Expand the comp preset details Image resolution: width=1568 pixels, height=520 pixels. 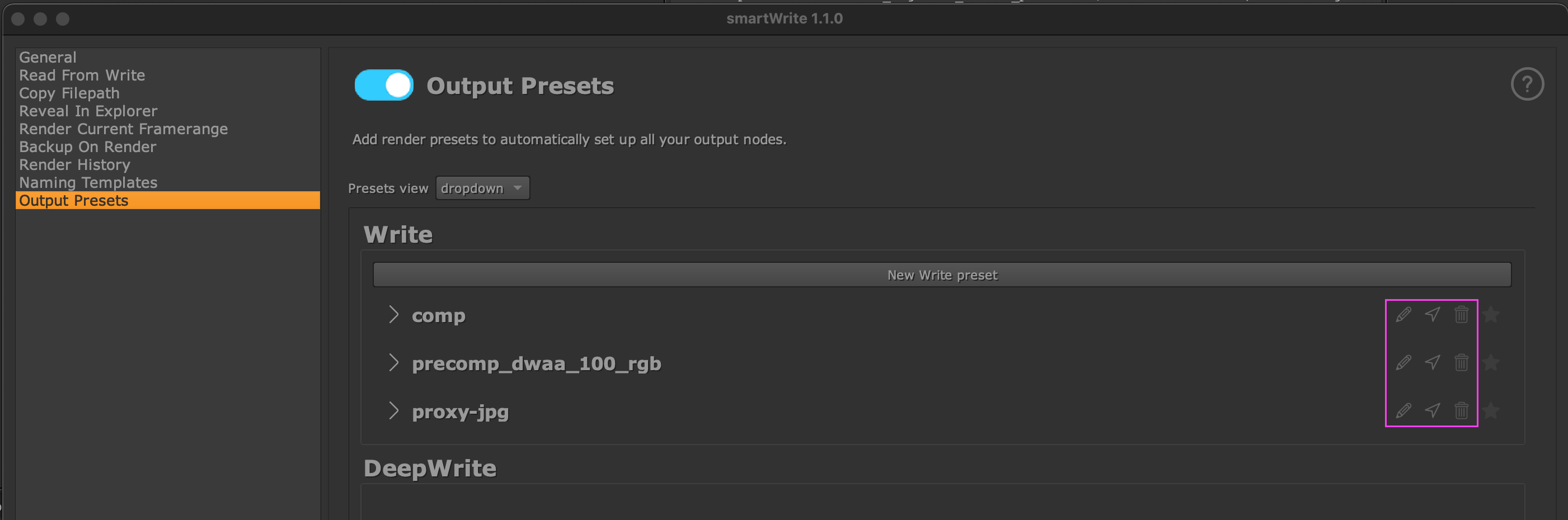(393, 315)
